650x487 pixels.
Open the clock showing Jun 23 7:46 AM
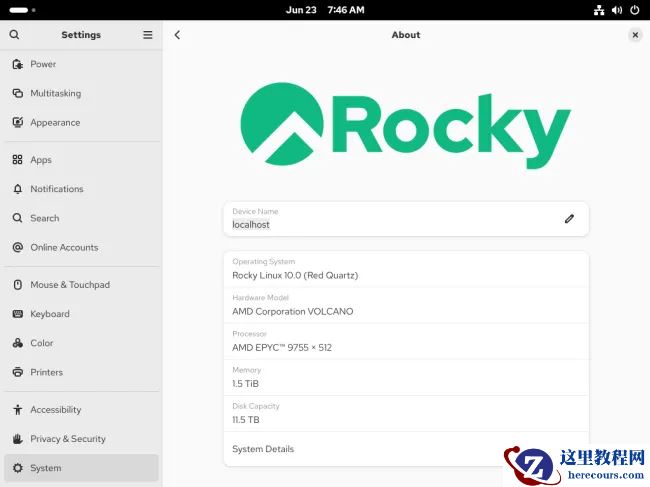[325, 10]
